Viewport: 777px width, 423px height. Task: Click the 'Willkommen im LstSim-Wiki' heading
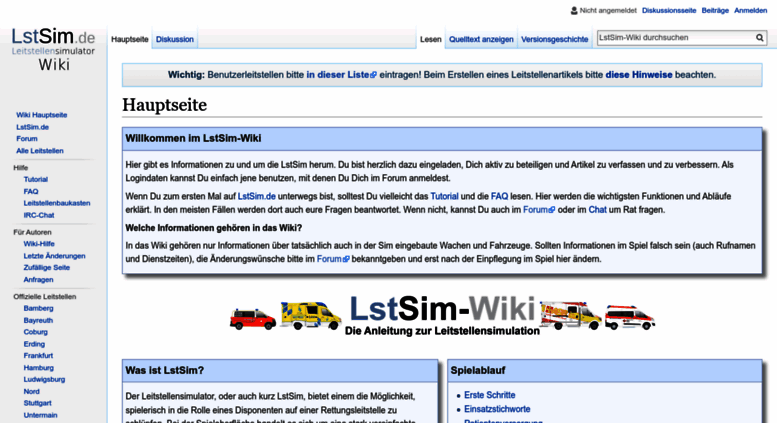(193, 138)
